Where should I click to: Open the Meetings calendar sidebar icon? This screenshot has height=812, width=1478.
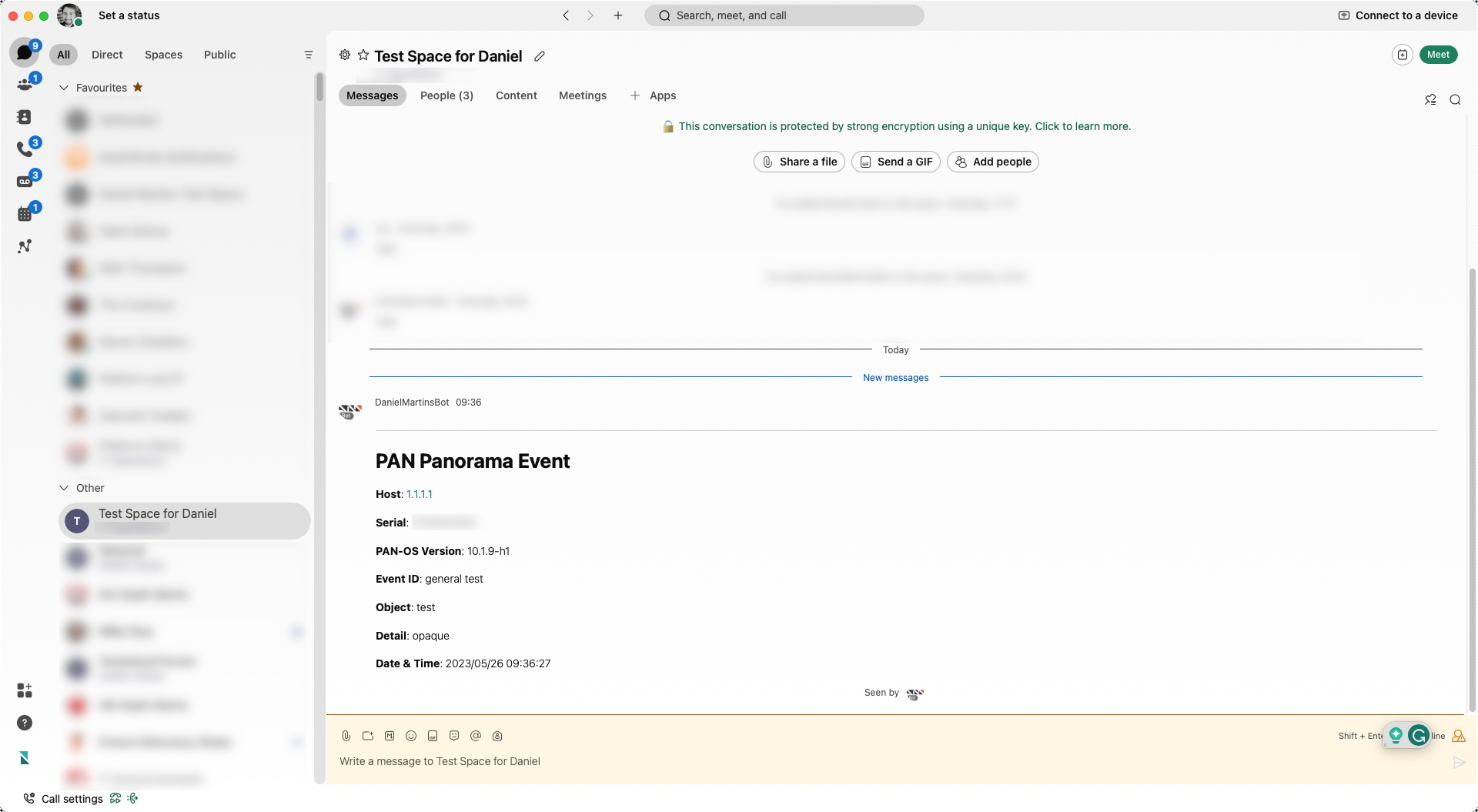pos(25,214)
